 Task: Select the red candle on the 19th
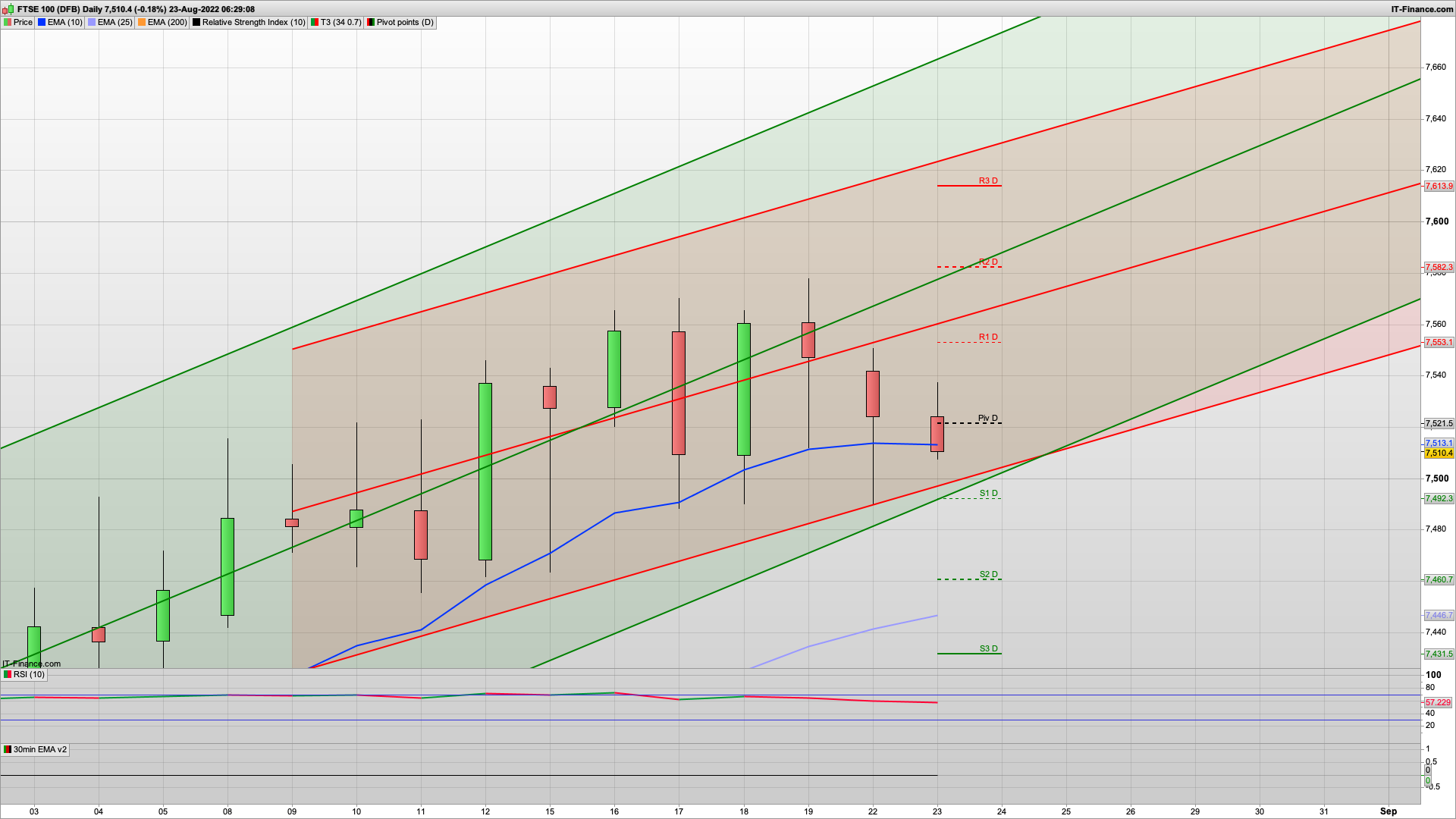coord(808,340)
